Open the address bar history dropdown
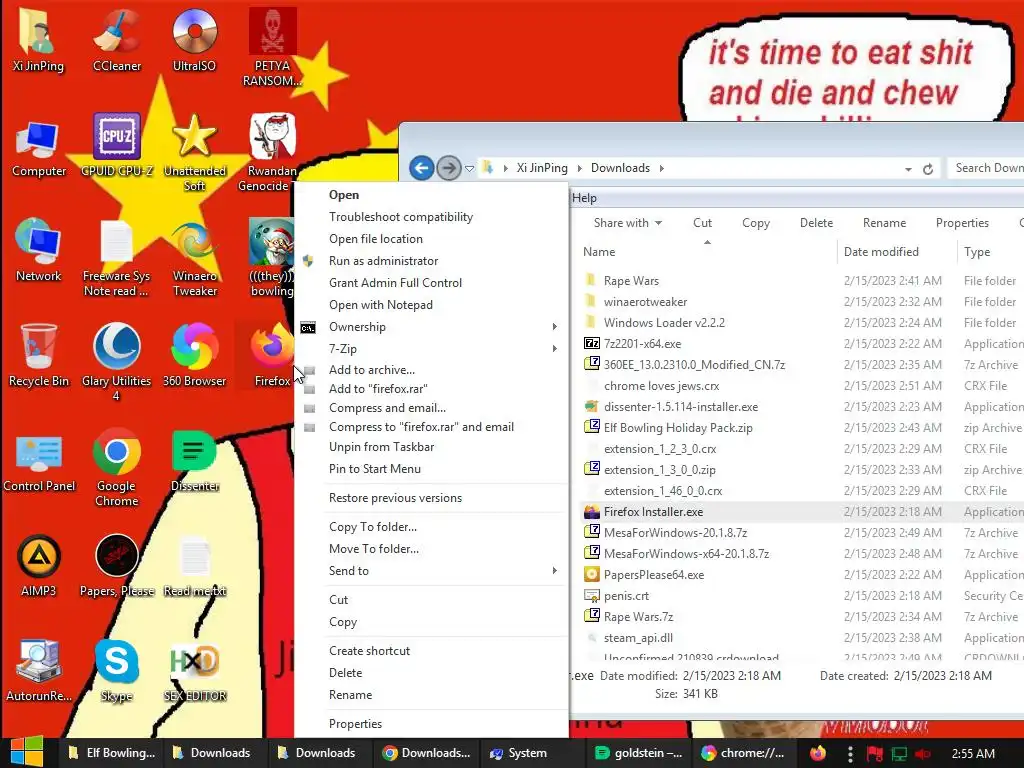This screenshot has height=768, width=1024. [x=908, y=169]
